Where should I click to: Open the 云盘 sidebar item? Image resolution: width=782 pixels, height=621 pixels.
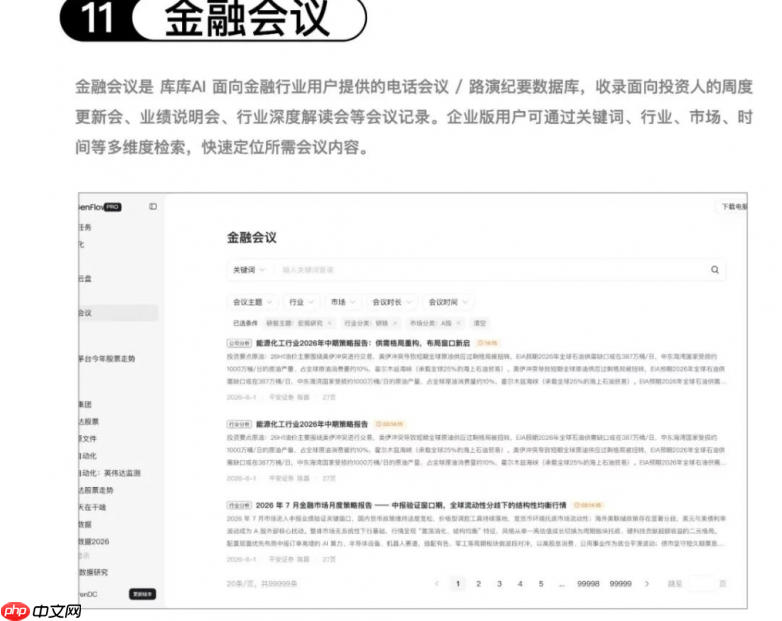pos(85,279)
